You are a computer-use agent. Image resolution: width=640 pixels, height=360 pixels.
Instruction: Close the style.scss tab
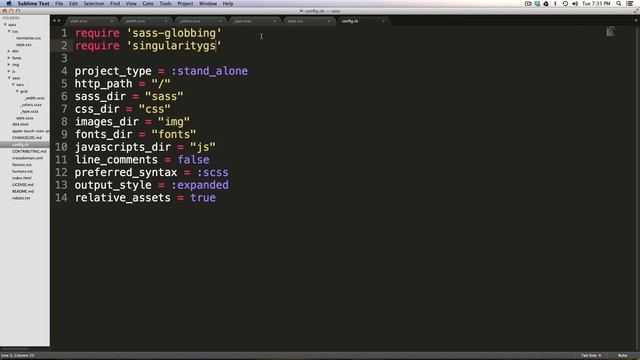[111, 21]
